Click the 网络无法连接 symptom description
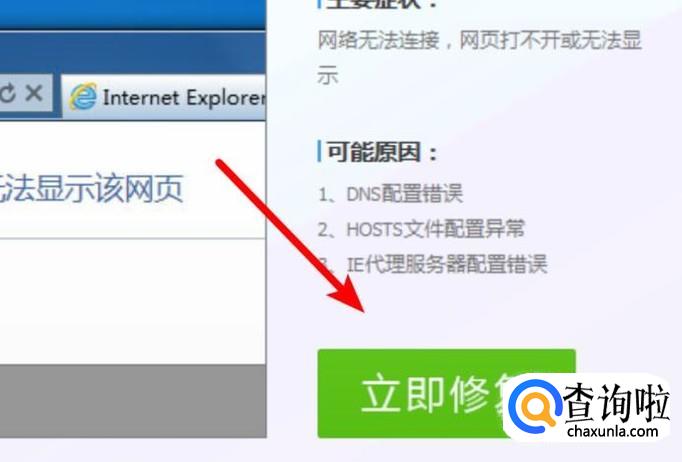Screen dimensions: 682x462 pyautogui.click(x=479, y=58)
